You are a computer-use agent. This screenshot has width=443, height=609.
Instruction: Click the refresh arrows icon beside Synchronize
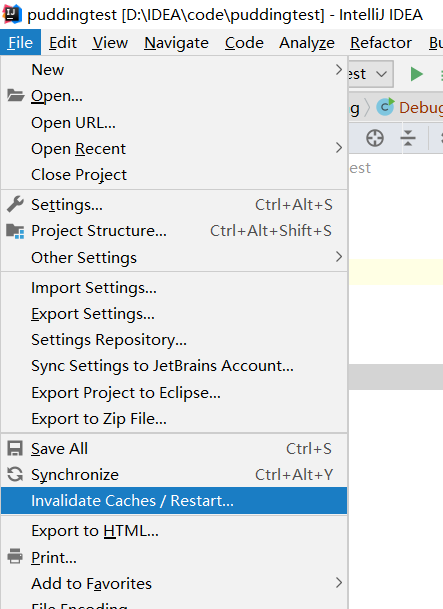15,474
